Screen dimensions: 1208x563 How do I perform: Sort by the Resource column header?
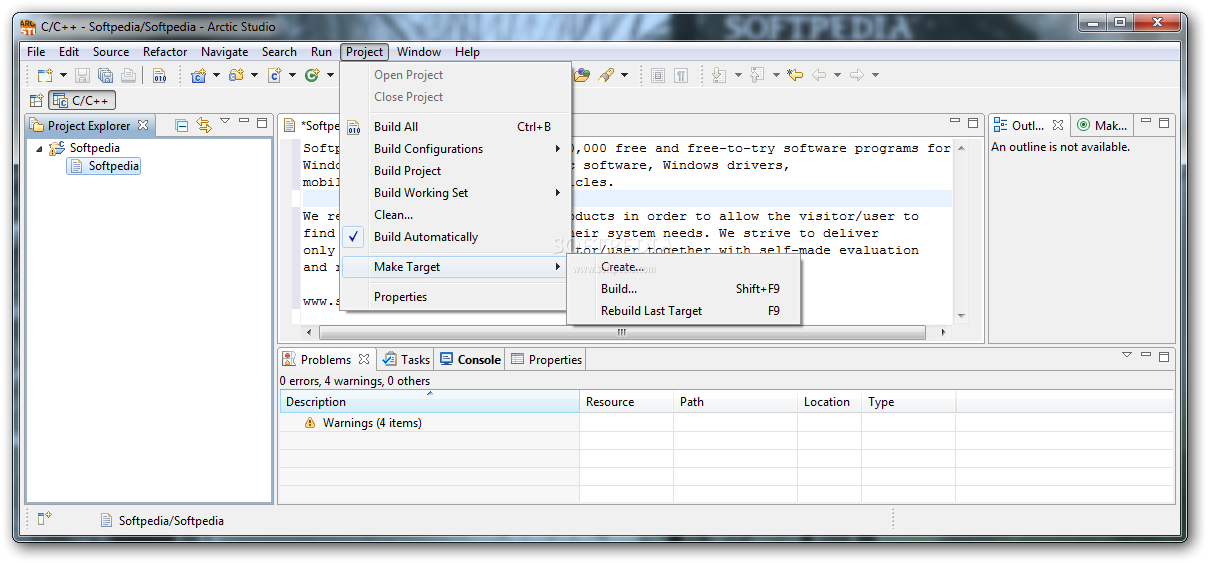[626, 402]
